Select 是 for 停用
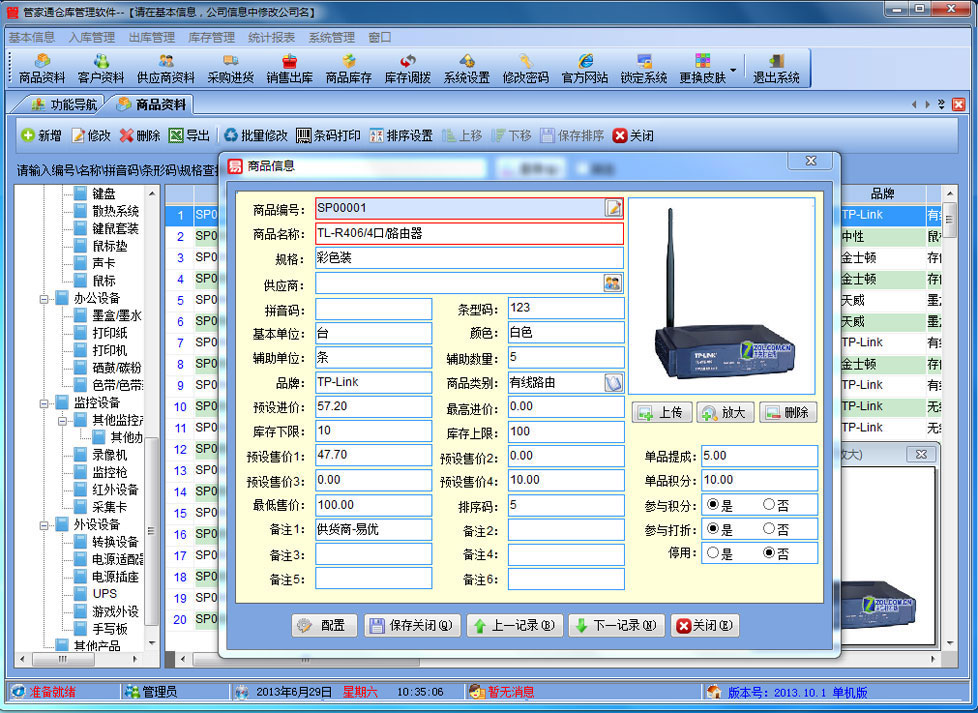Viewport: 978px width, 713px height. pyautogui.click(x=713, y=553)
